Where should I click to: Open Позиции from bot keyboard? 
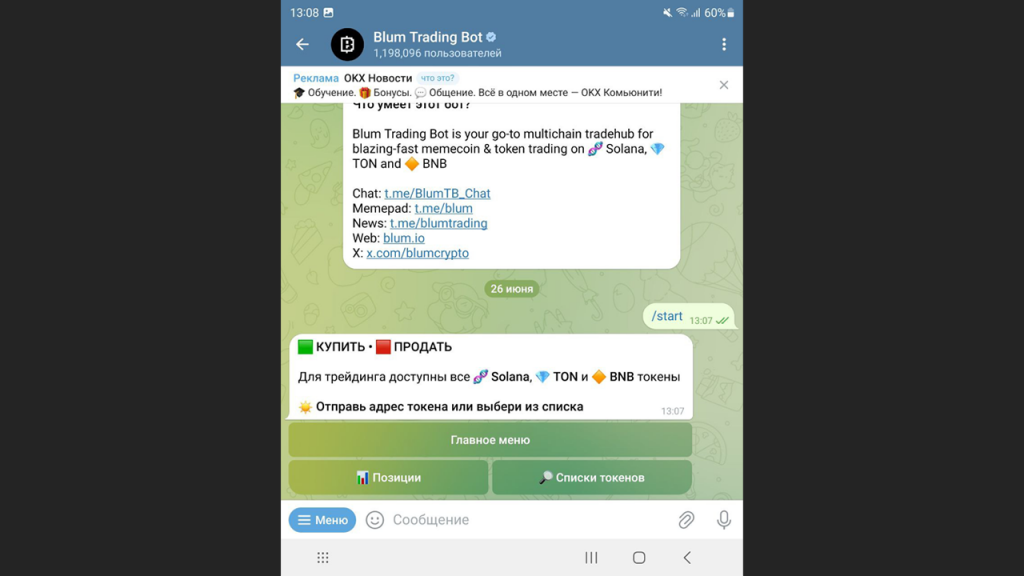[389, 477]
